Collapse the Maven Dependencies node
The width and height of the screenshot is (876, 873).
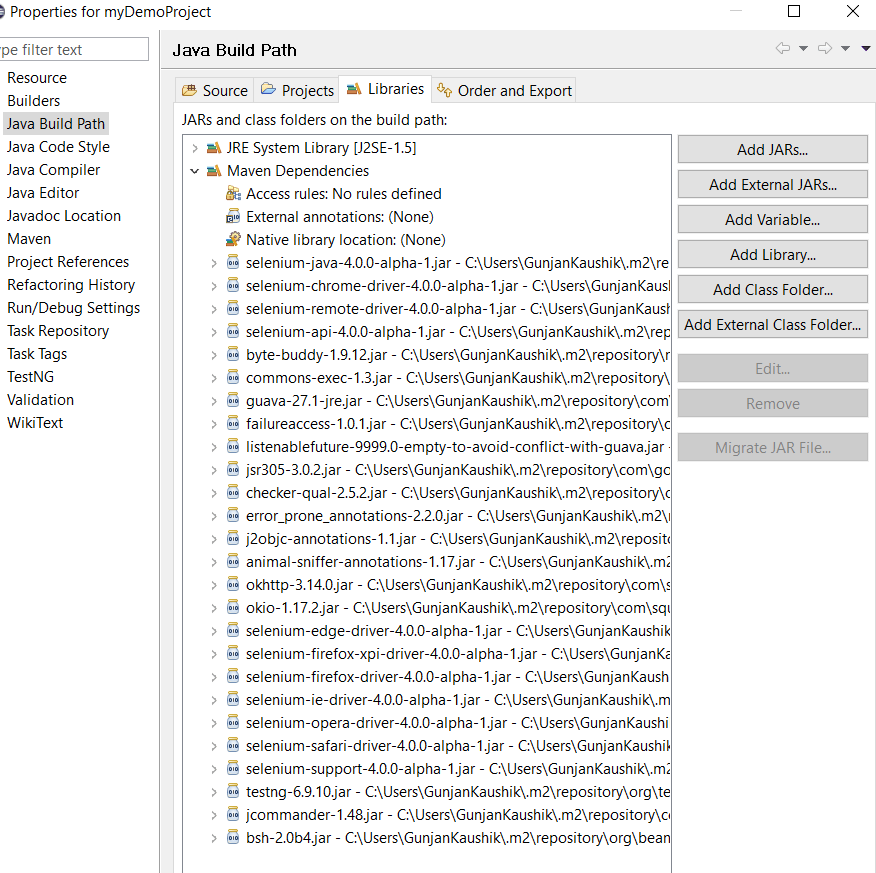pos(194,171)
